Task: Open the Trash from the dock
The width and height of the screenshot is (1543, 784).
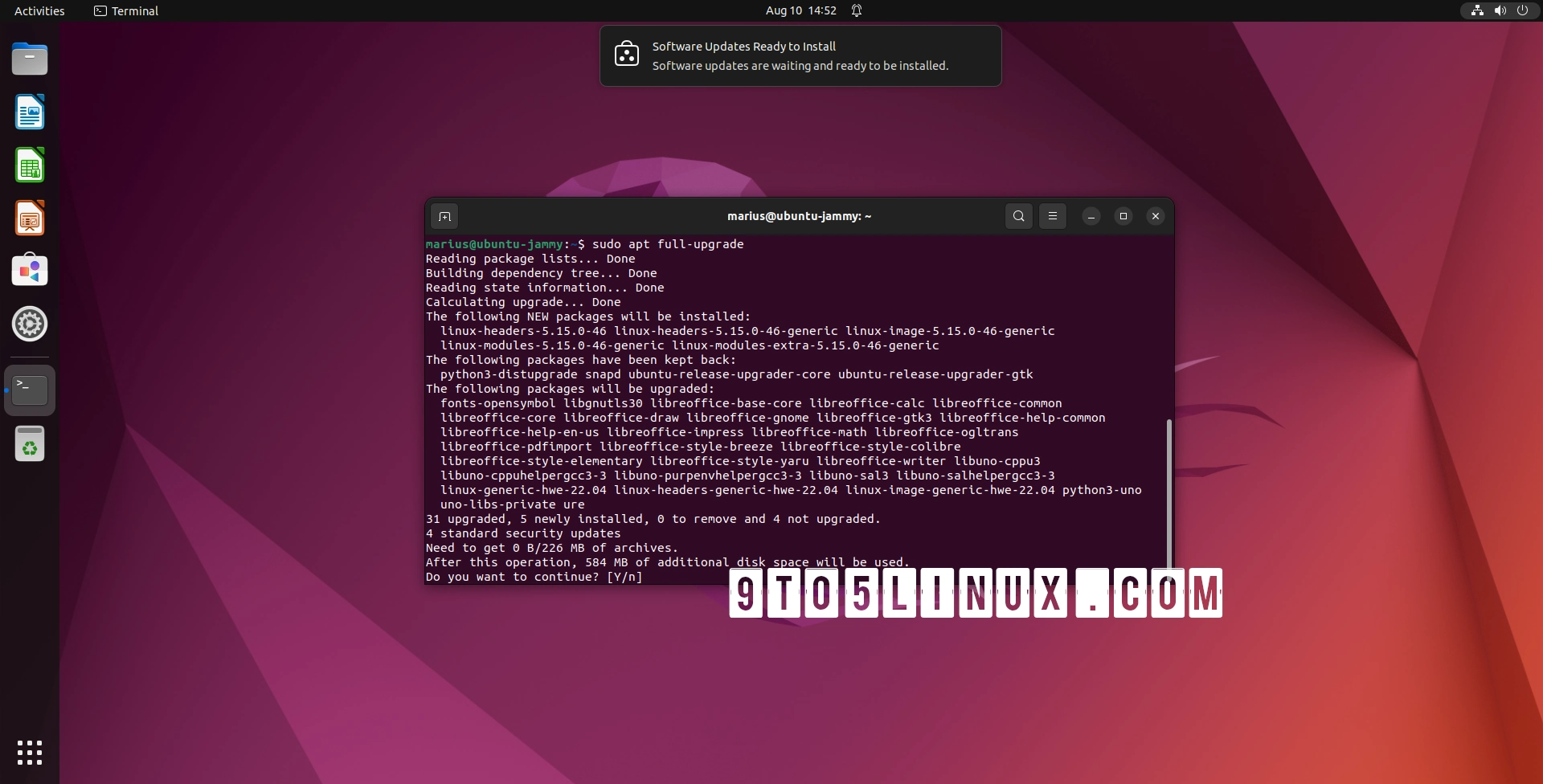Action: point(30,443)
